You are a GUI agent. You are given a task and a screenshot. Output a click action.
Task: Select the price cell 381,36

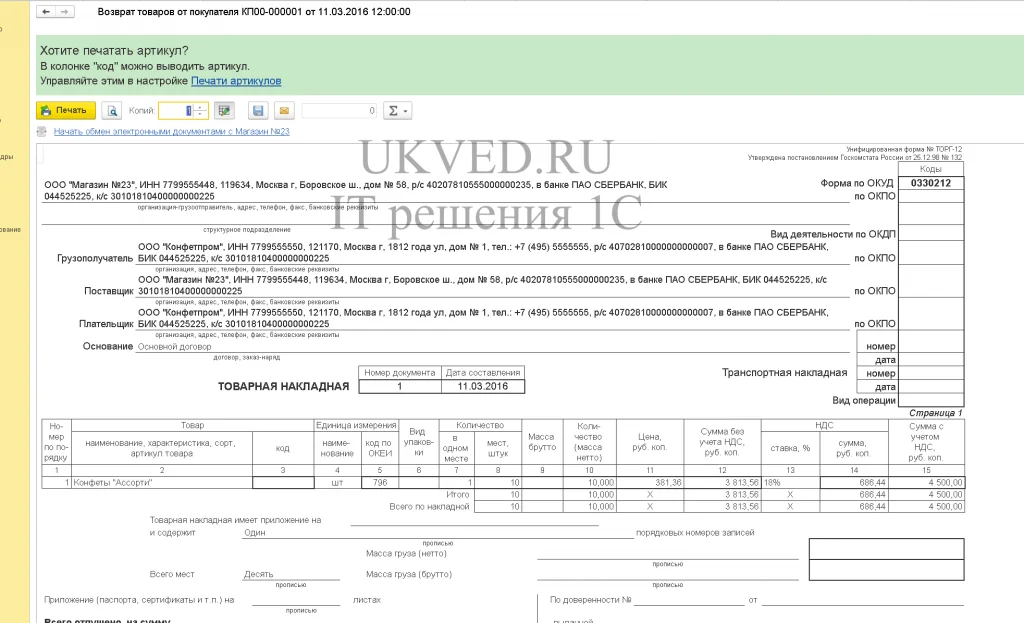click(x=650, y=483)
